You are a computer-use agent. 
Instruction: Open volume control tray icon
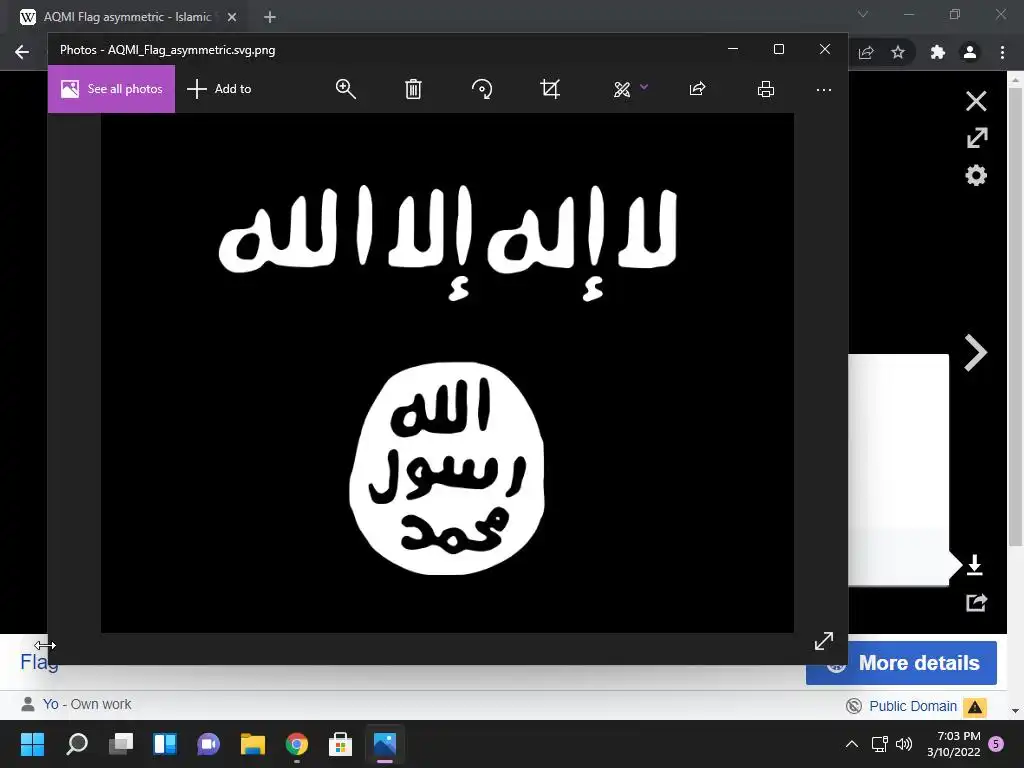904,744
